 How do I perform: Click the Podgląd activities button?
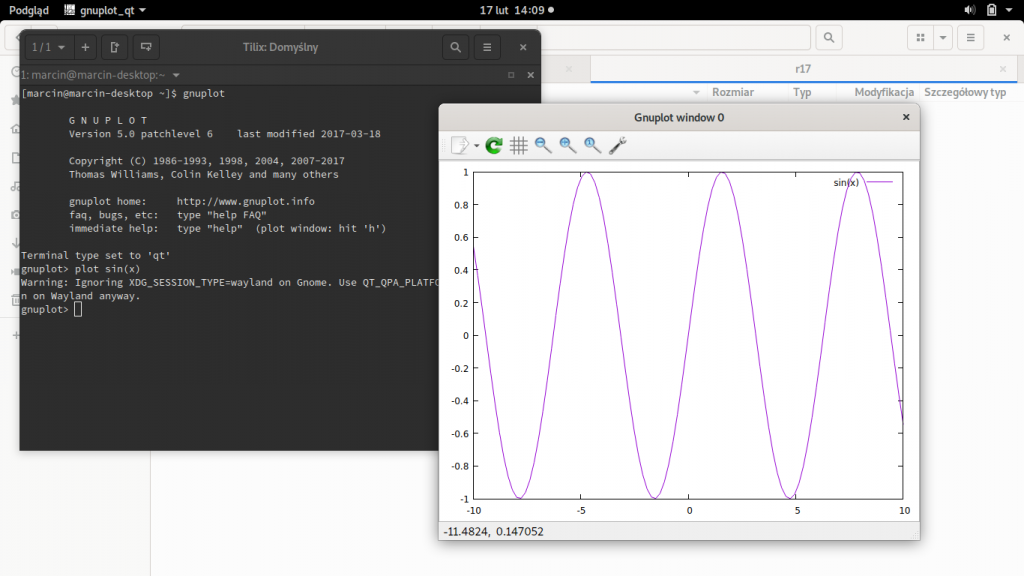pos(29,10)
